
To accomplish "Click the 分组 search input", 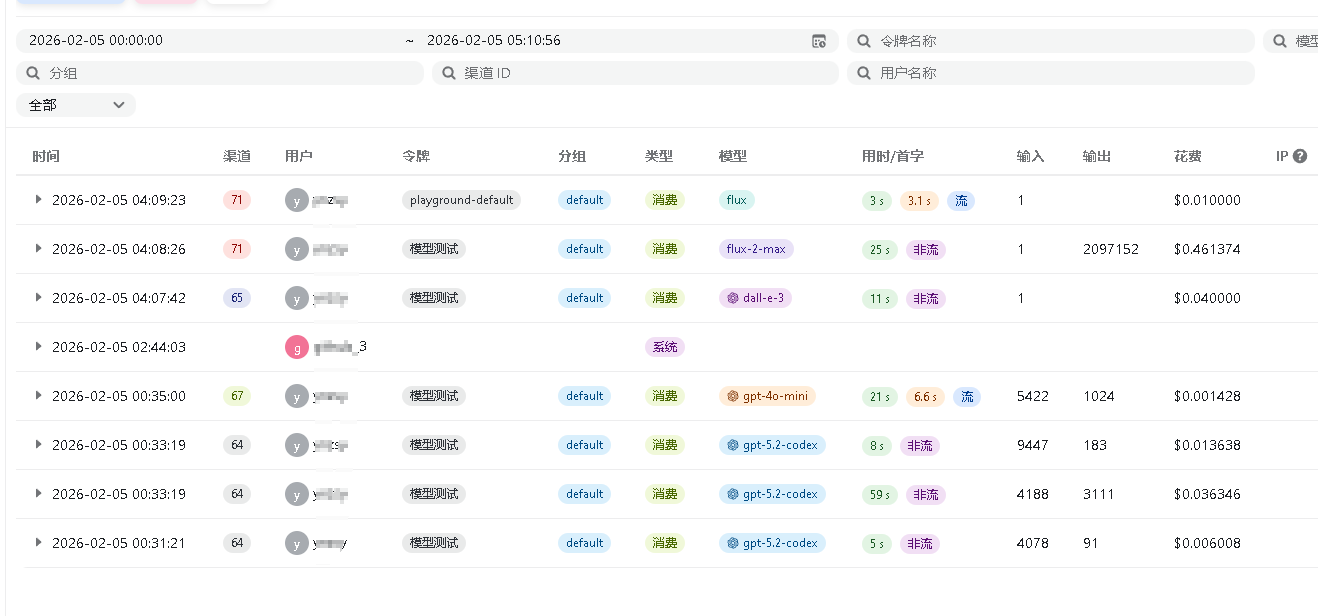I will [230, 73].
